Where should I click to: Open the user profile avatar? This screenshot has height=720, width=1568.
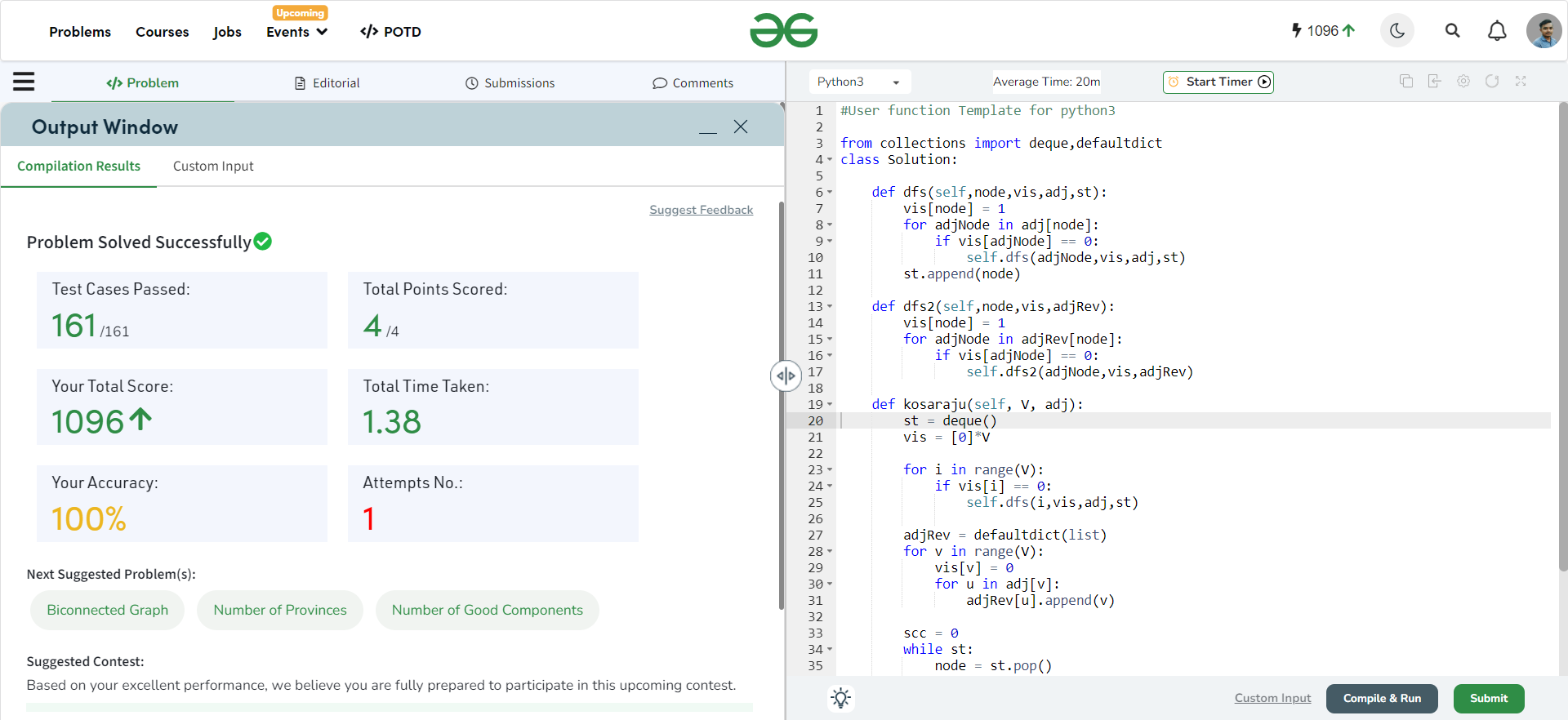pyautogui.click(x=1543, y=31)
